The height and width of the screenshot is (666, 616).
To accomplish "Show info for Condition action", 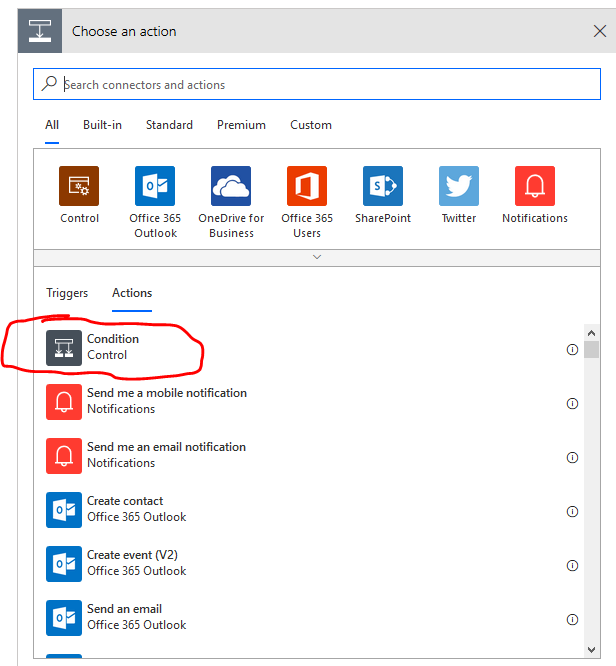I will tap(572, 350).
